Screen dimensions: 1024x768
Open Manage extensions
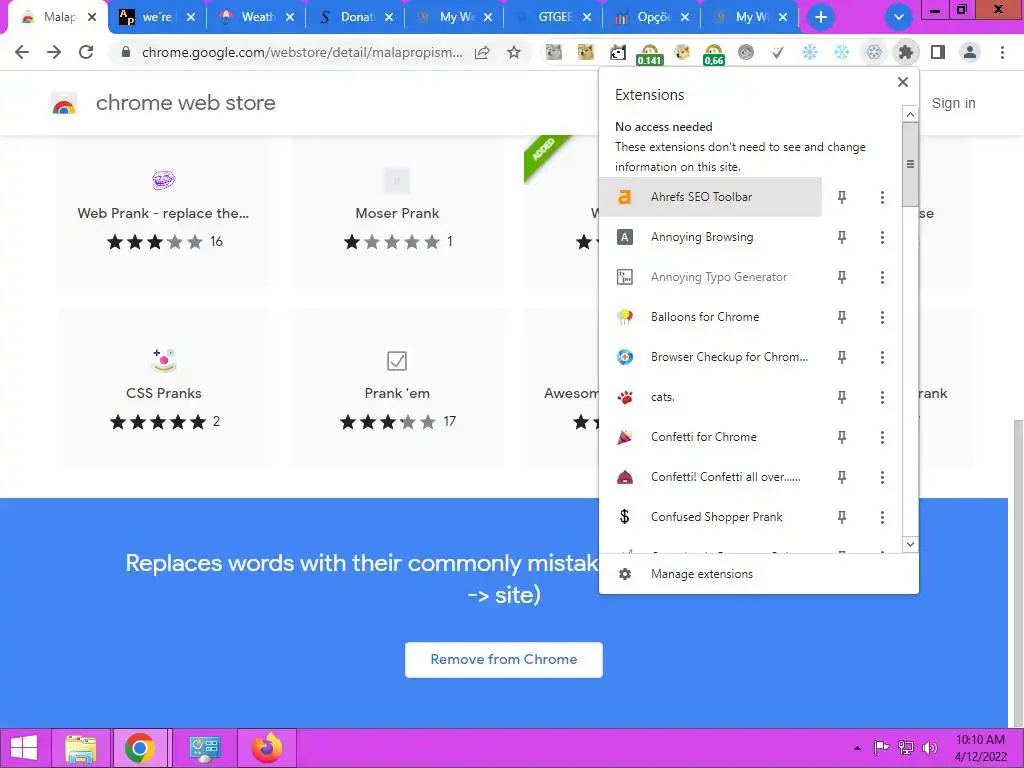pos(701,574)
